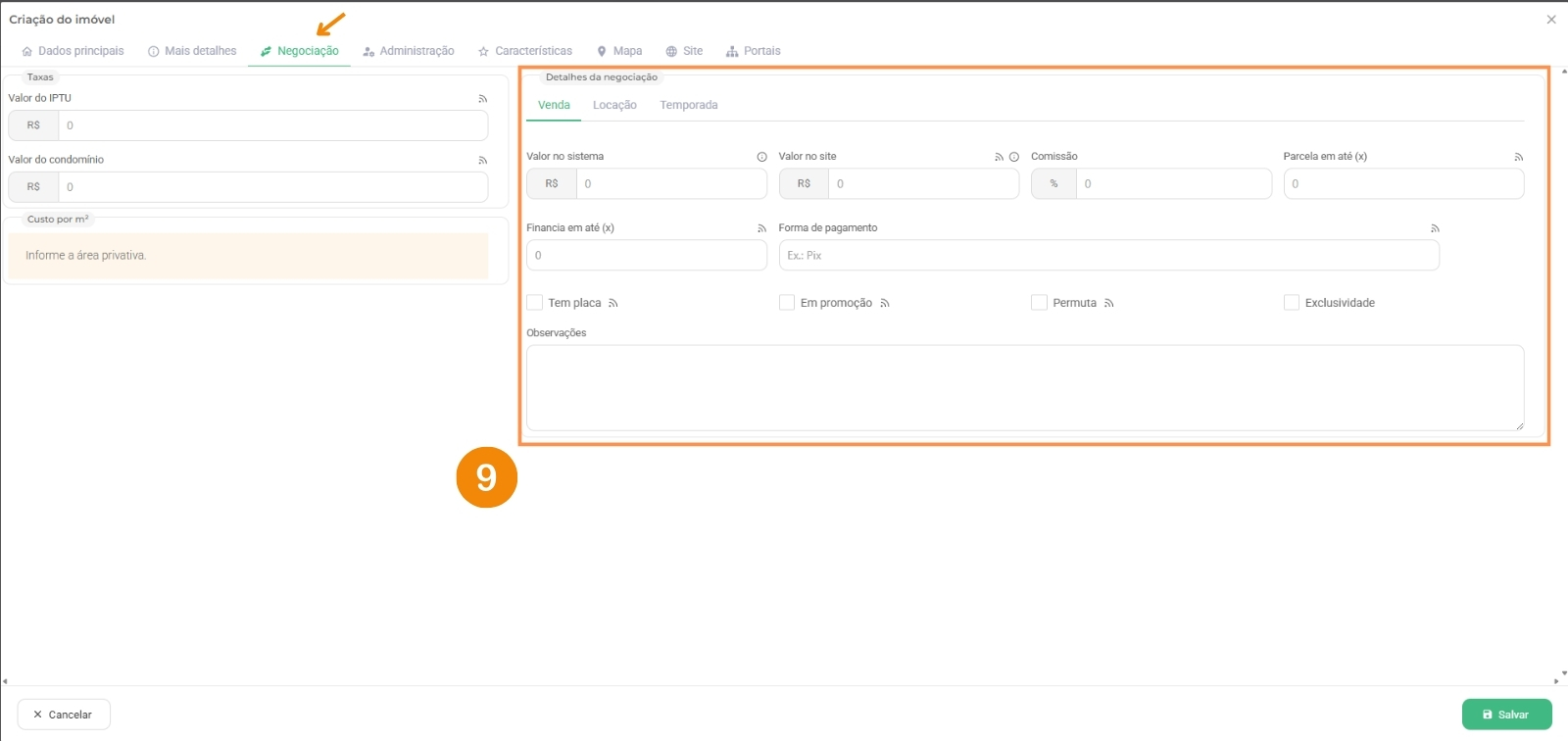Click the feed icon beside Valor do condomínio
This screenshot has width=1568, height=741.
[x=482, y=160]
